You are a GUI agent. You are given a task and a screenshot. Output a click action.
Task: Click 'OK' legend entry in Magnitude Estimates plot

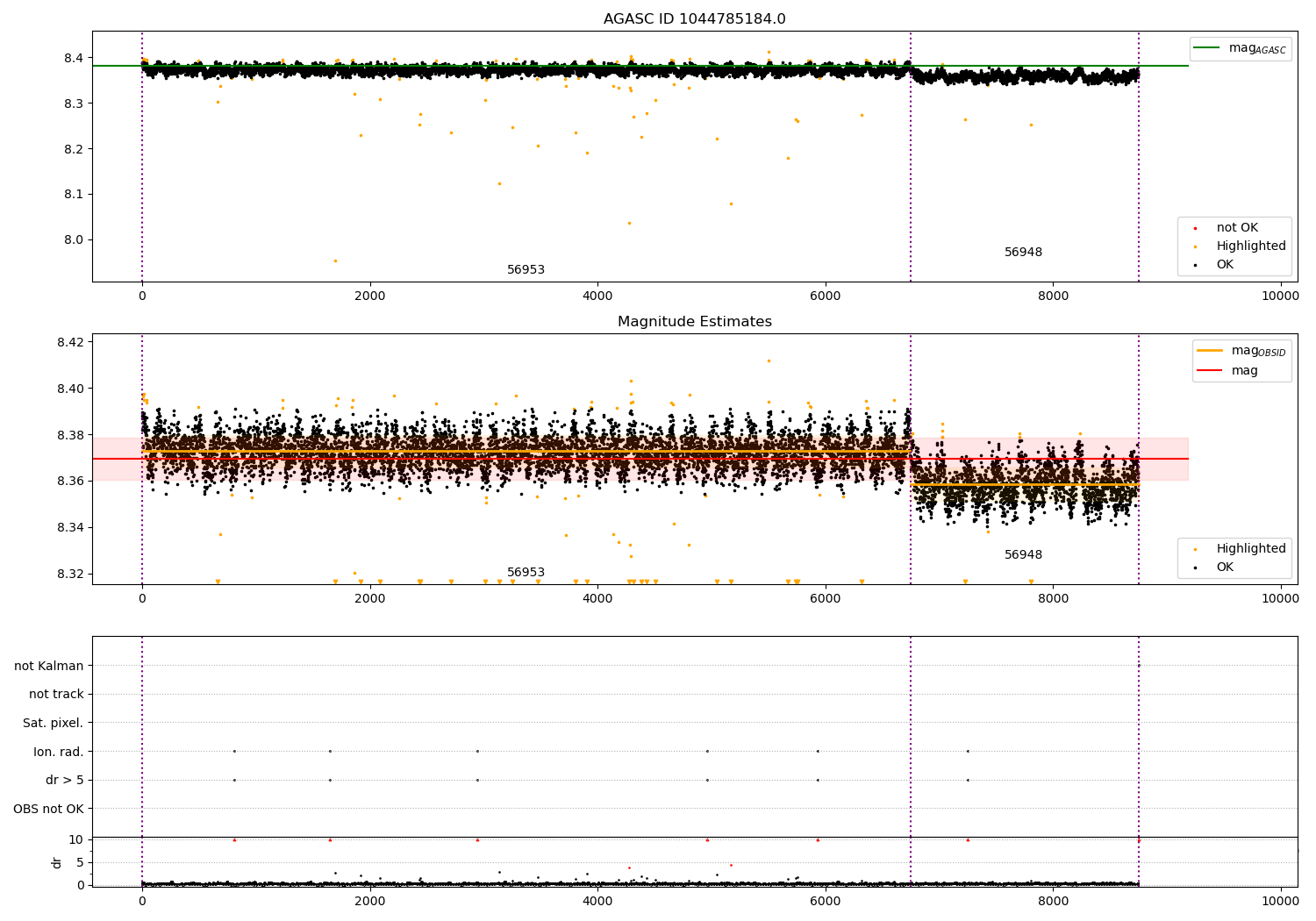(x=1224, y=568)
